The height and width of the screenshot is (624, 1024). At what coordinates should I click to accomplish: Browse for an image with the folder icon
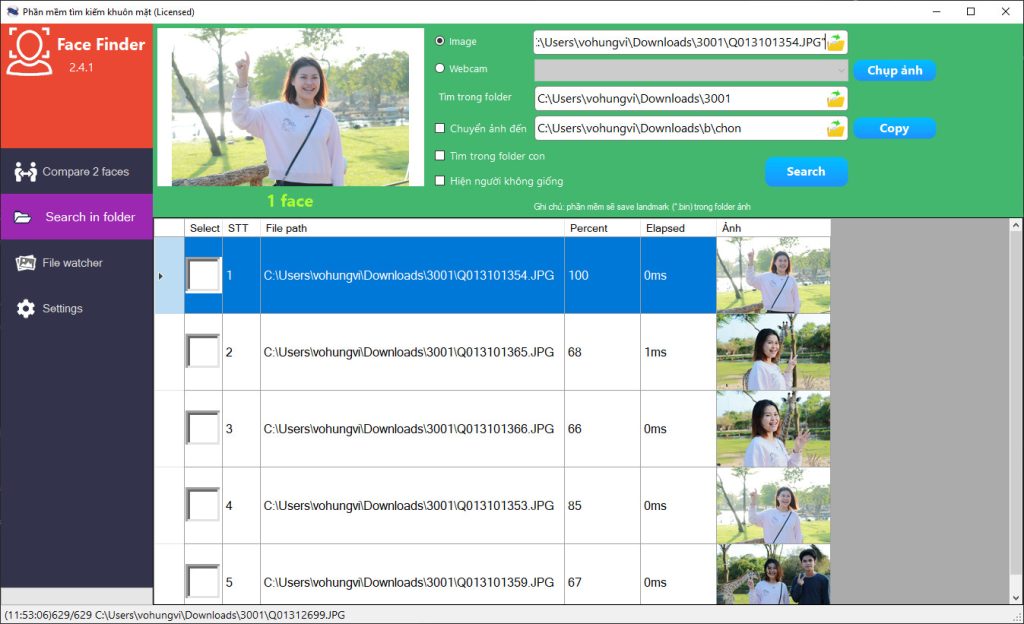[x=834, y=41]
